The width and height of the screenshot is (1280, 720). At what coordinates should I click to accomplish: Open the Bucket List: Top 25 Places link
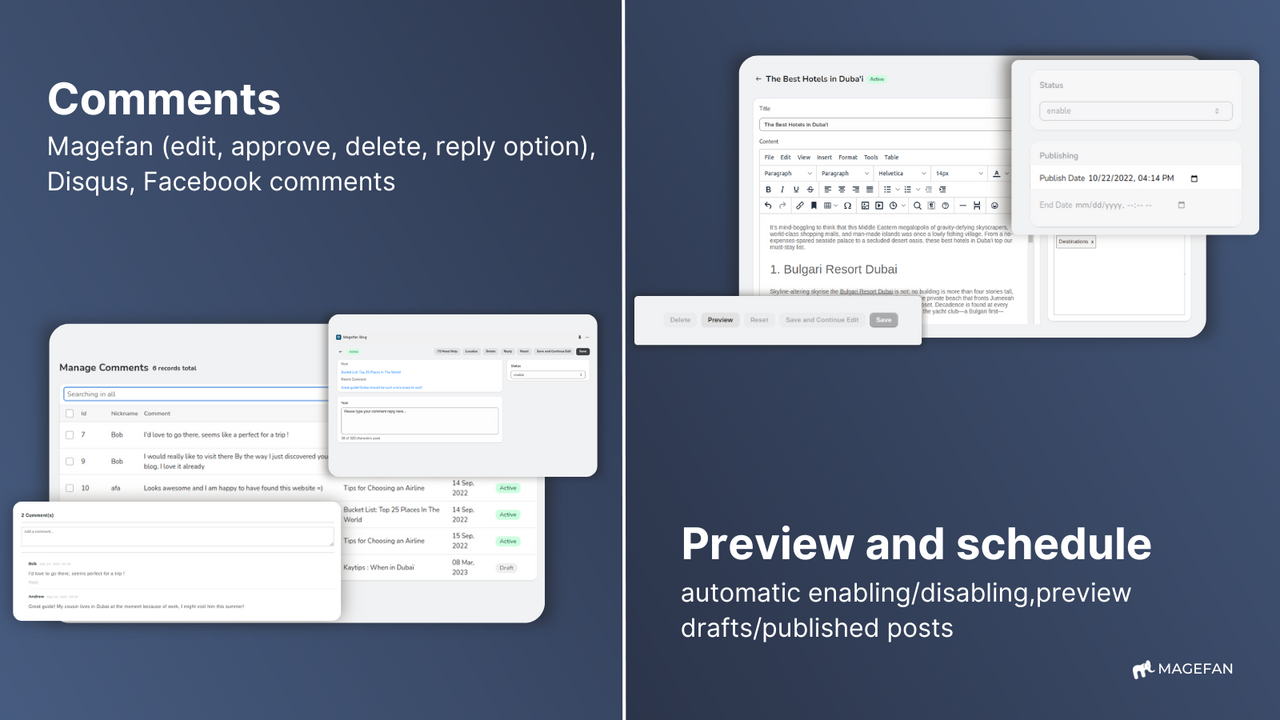pyautogui.click(x=371, y=372)
